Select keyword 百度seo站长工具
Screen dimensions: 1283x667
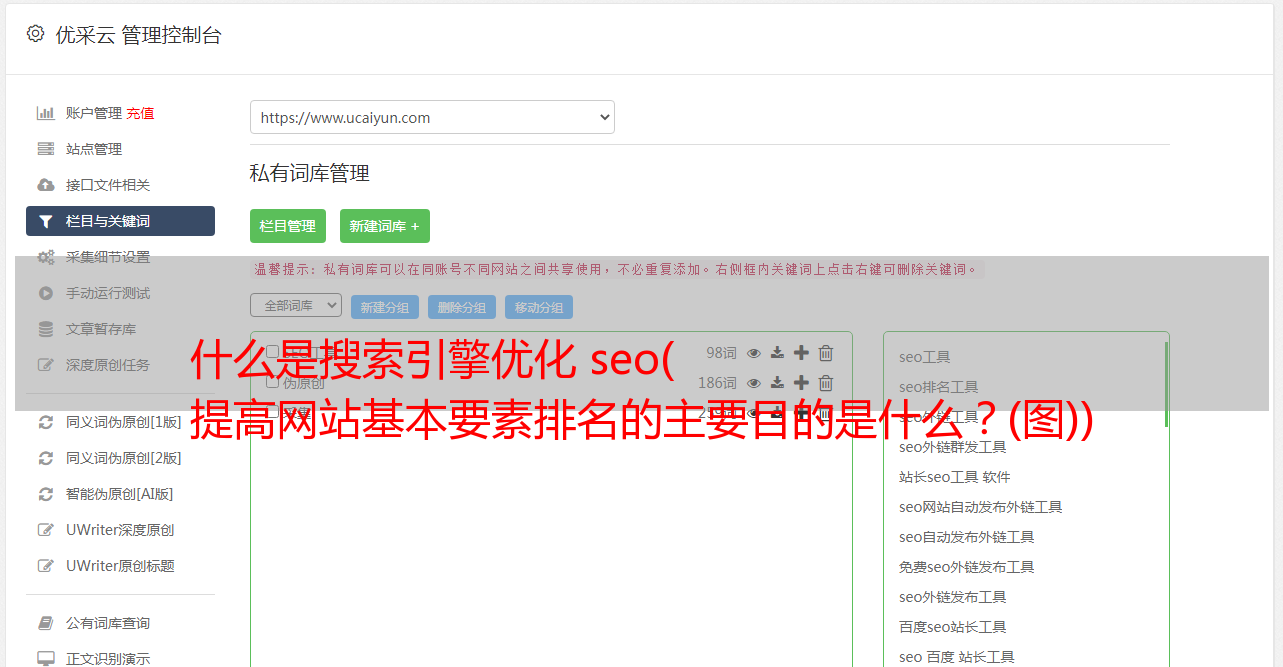[952, 627]
